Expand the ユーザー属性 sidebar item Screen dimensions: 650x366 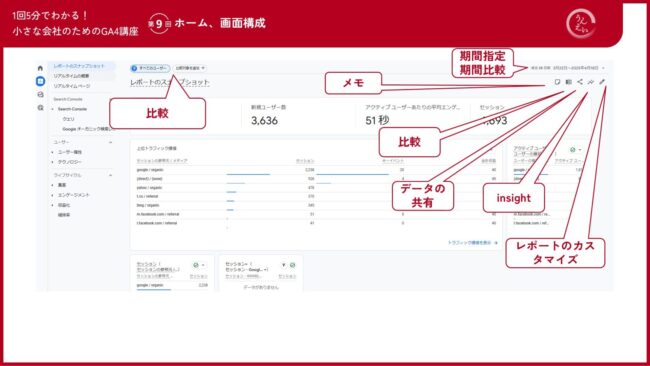[x=53, y=152]
